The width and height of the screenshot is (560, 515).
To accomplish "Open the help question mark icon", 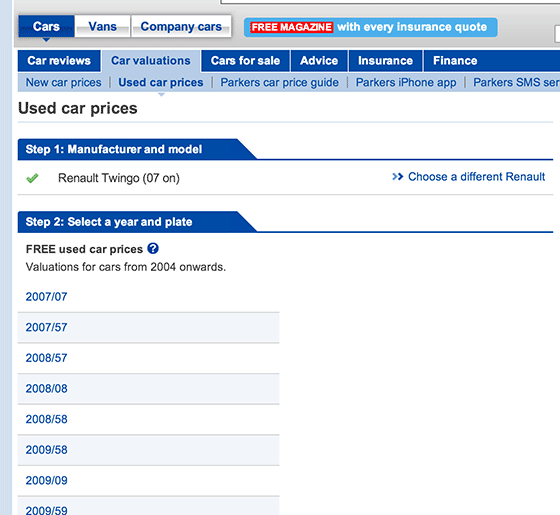I will click(153, 248).
